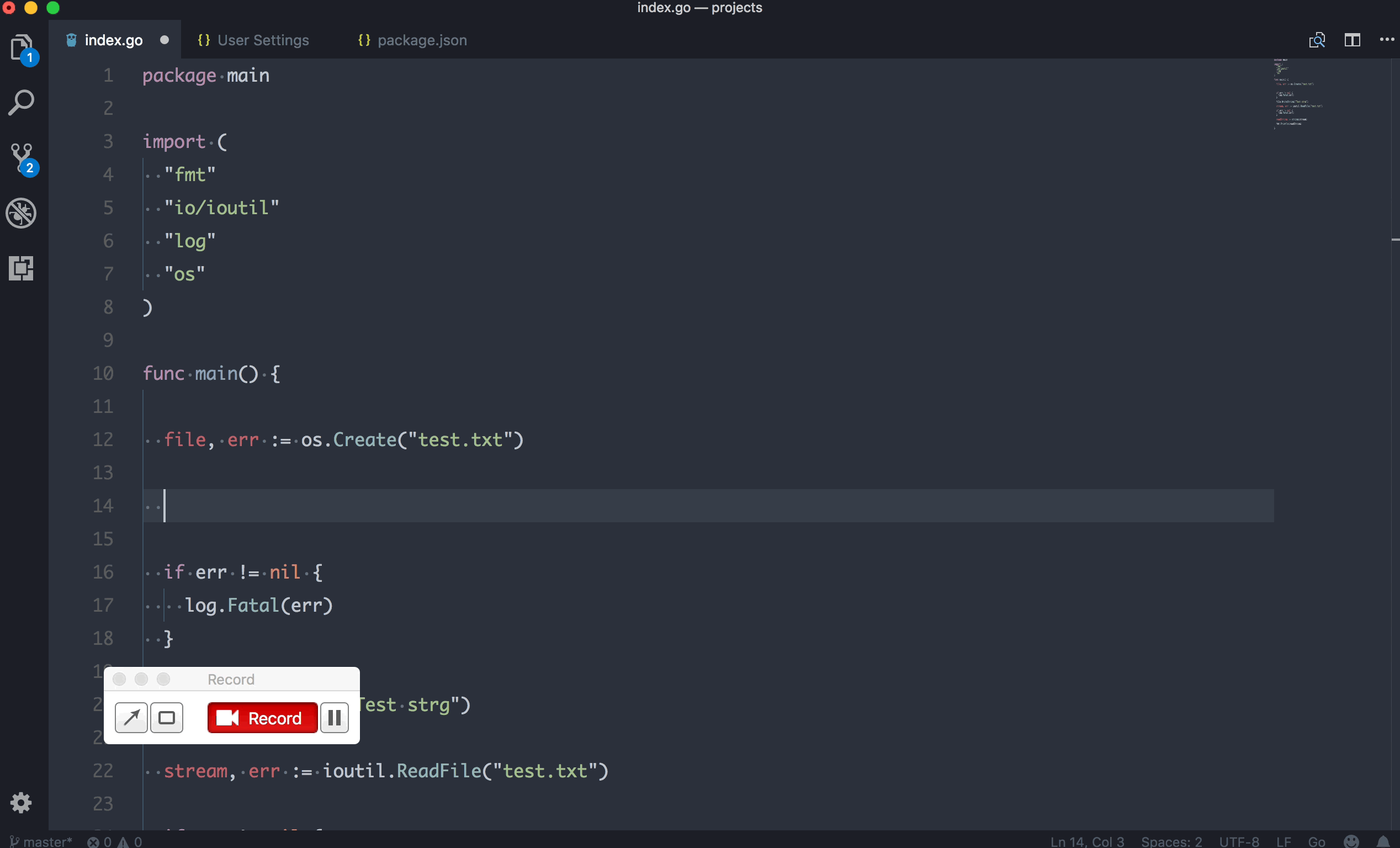
Task: Open the more actions ellipsis menu
Action: (1386, 40)
